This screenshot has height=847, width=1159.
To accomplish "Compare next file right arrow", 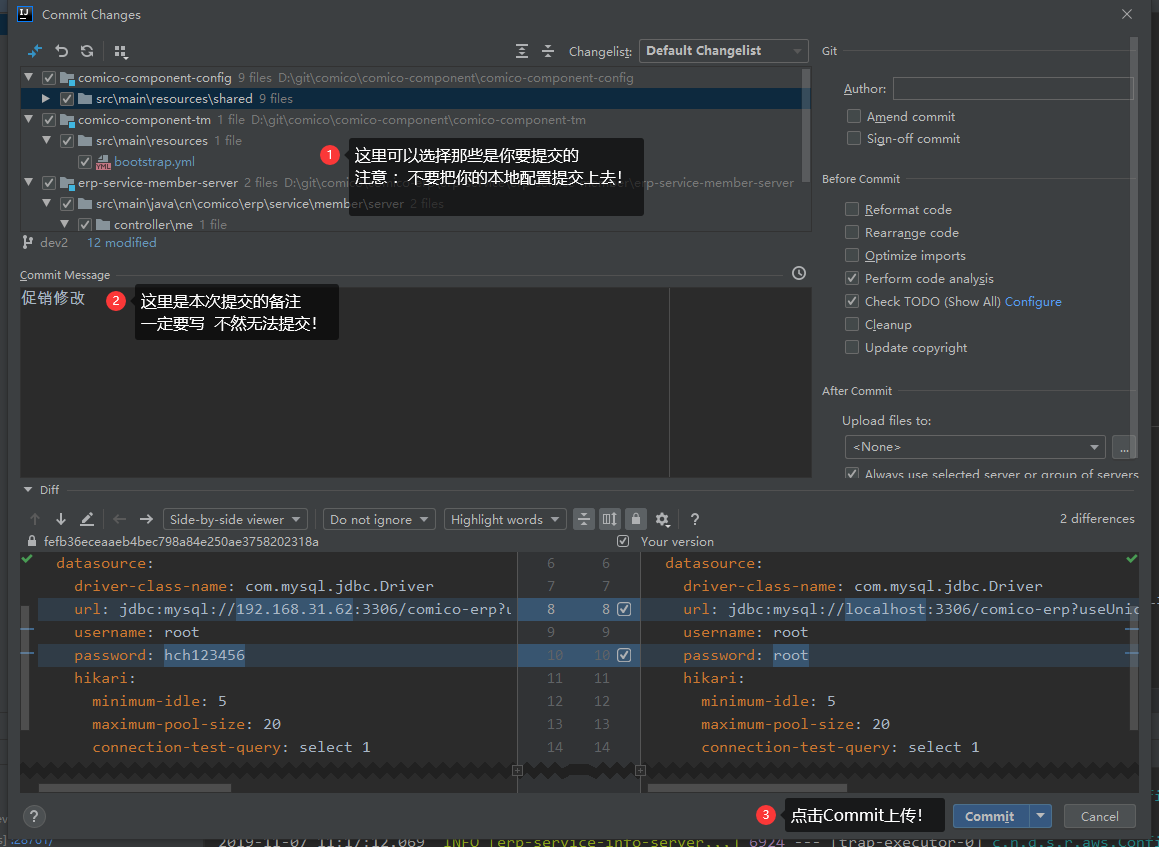I will click(146, 520).
